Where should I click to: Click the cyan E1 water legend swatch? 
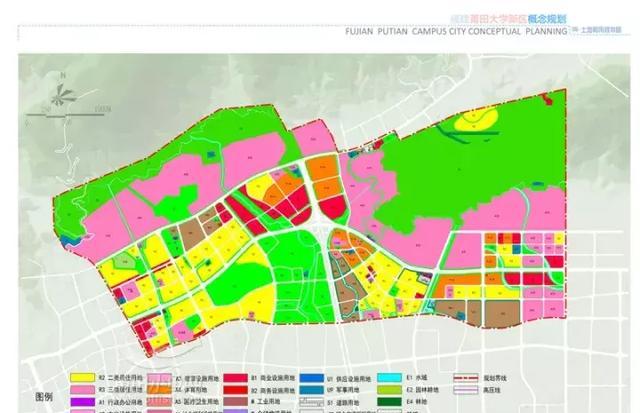click(389, 377)
